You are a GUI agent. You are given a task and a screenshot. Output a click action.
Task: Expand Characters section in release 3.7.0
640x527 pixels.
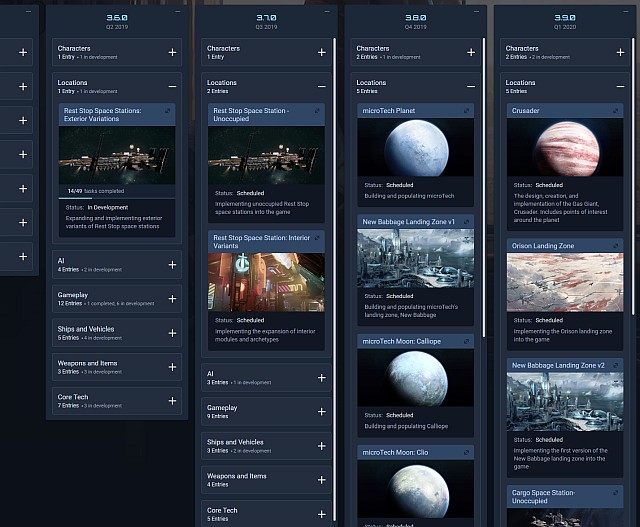[x=322, y=52]
